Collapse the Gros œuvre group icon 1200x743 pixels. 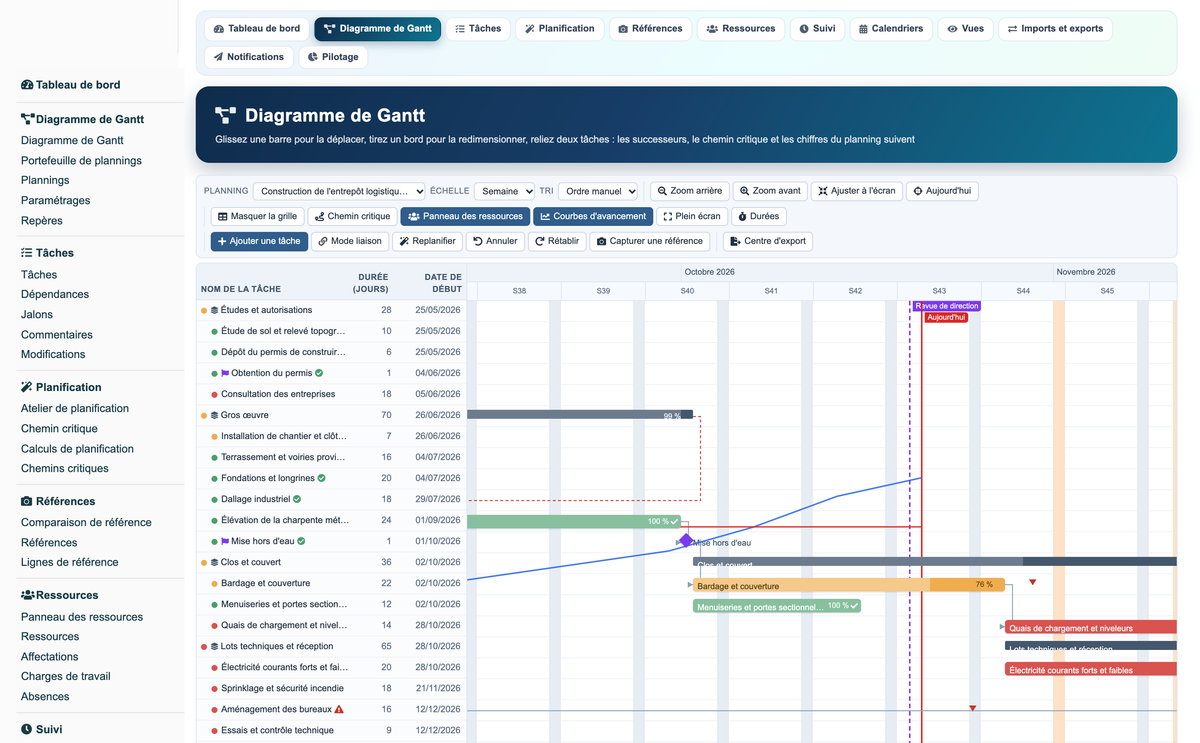coord(214,415)
